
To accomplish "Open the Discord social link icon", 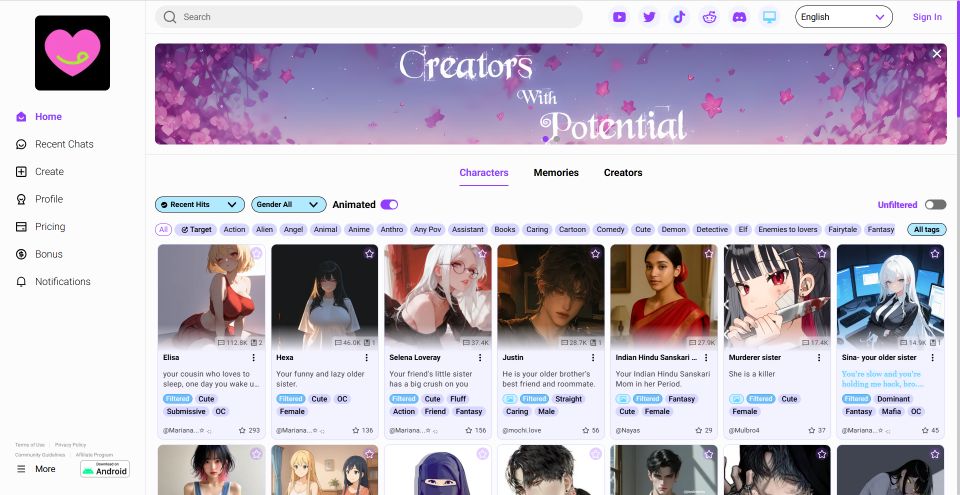I will tap(739, 17).
